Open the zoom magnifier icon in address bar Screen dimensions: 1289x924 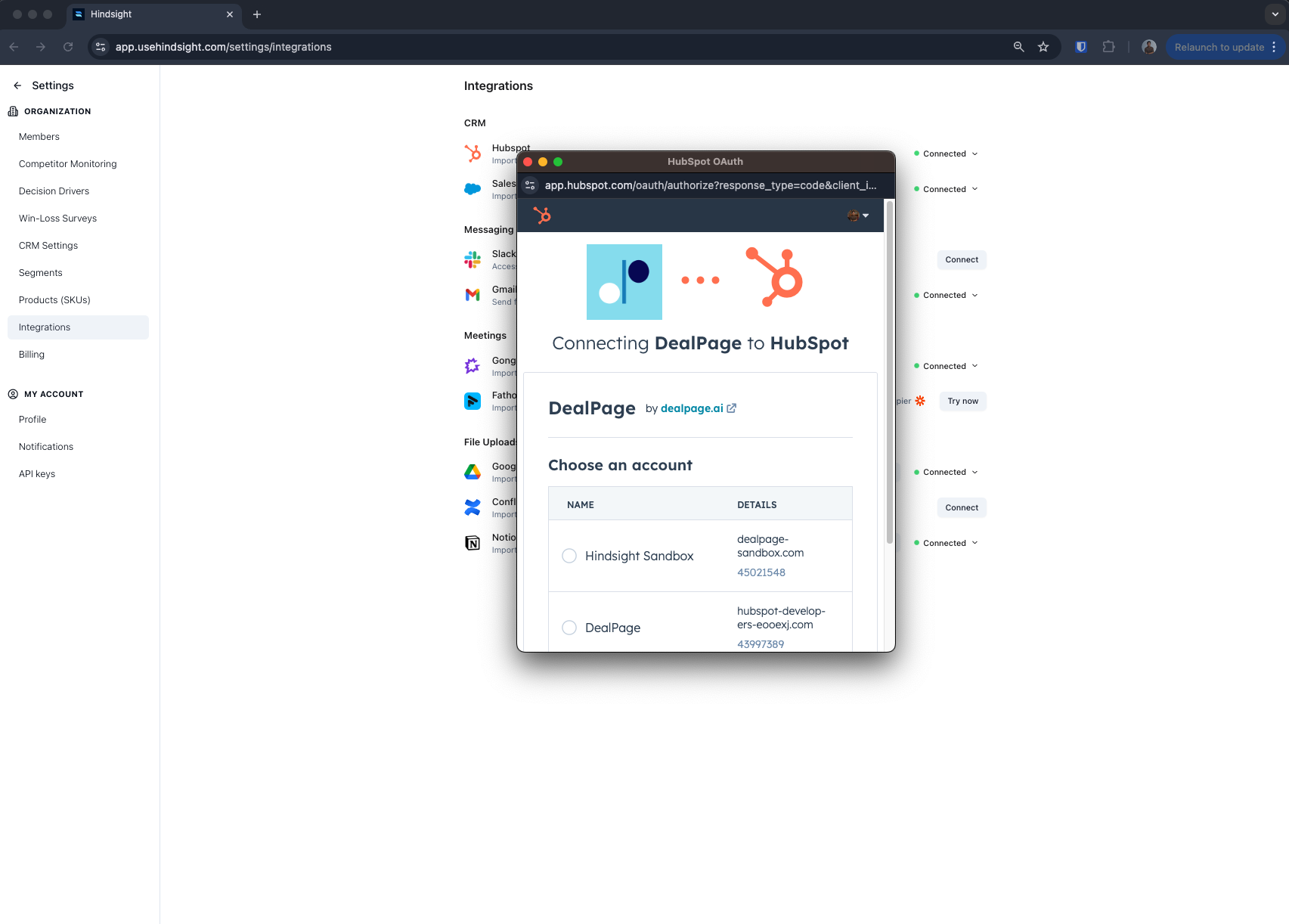coord(1019,47)
